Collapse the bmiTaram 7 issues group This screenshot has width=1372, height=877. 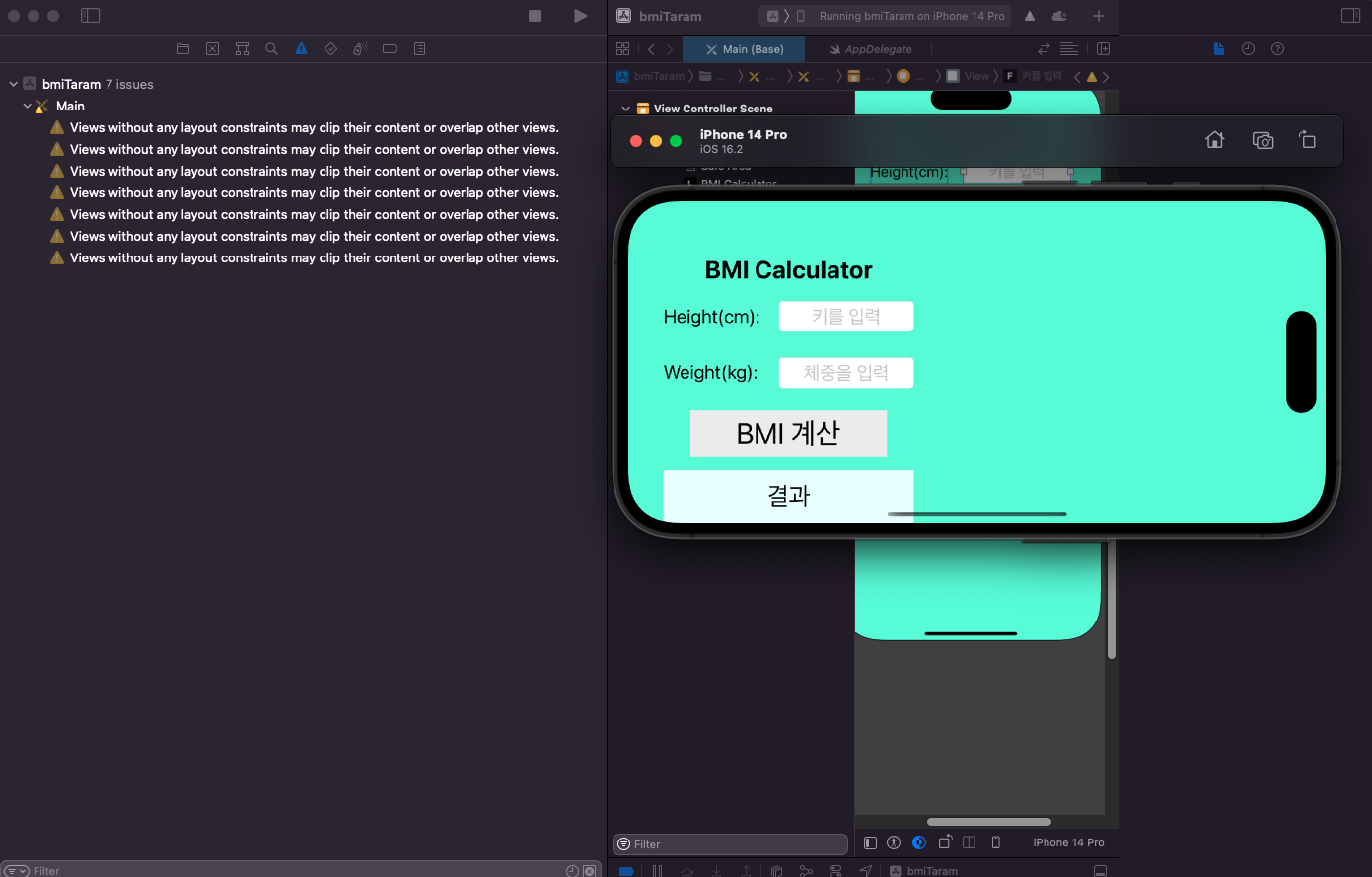point(13,84)
